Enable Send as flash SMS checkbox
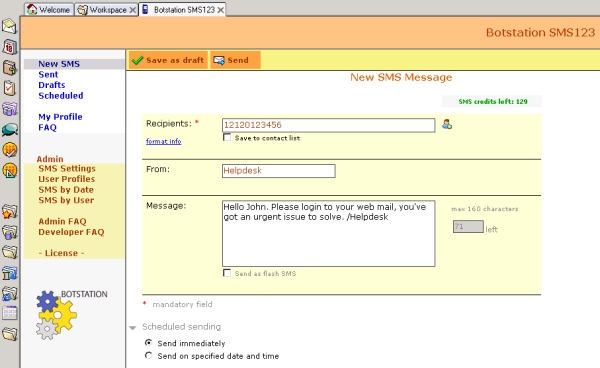The width and height of the screenshot is (600, 368). pyautogui.click(x=227, y=273)
